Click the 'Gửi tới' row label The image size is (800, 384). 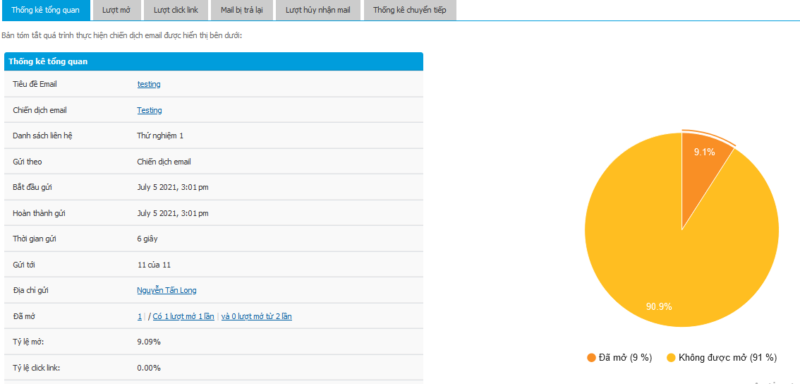pyautogui.click(x=23, y=265)
